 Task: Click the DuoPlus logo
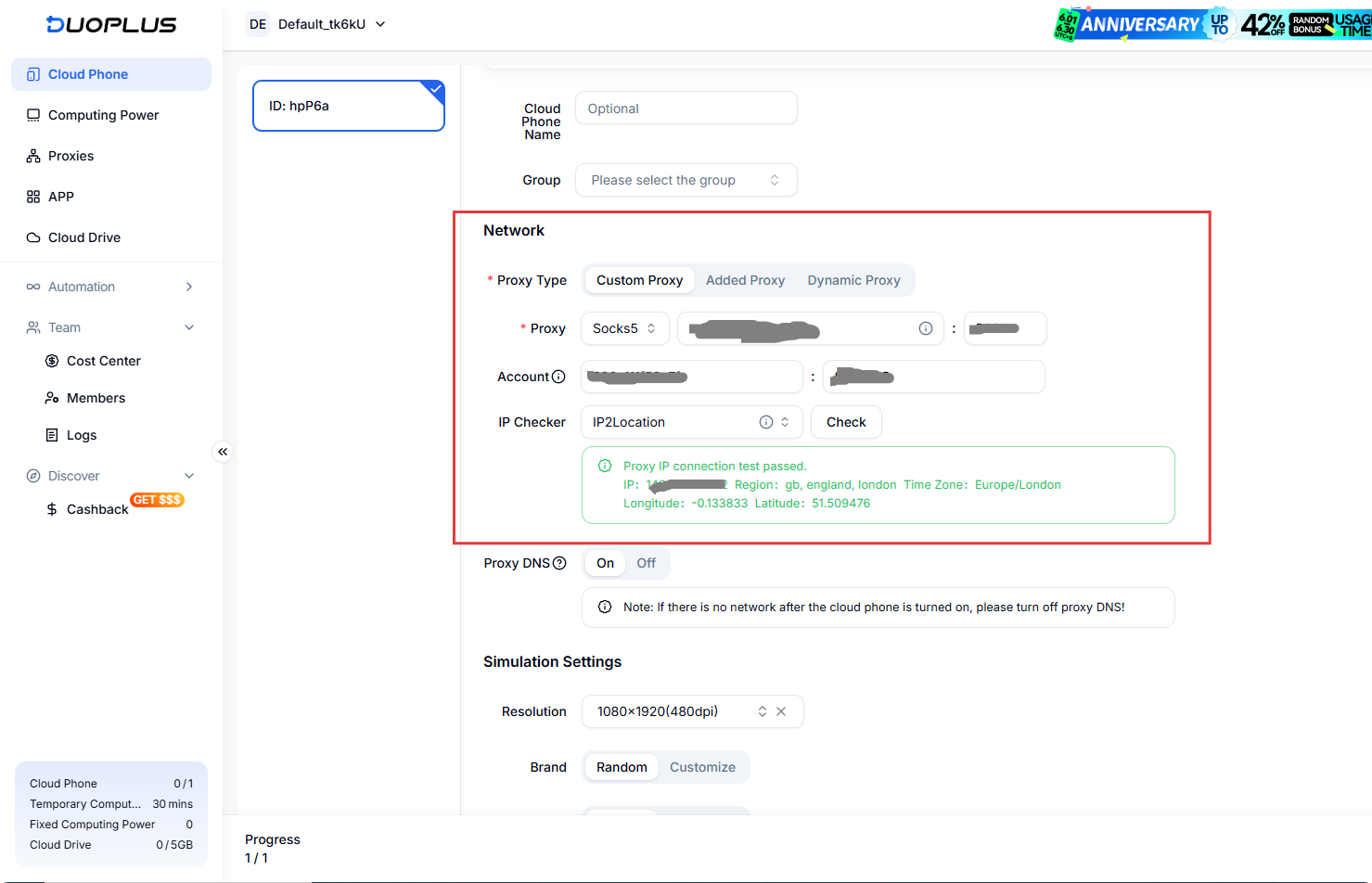pos(111,25)
